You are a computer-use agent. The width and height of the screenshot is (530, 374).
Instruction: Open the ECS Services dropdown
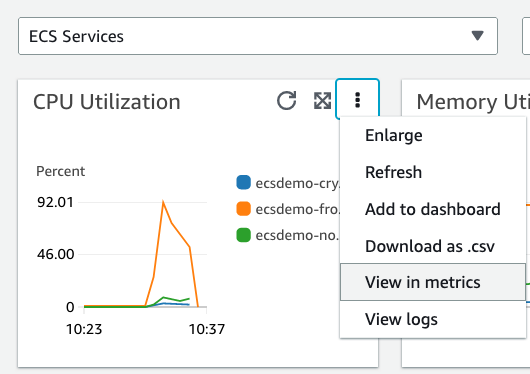coord(258,36)
